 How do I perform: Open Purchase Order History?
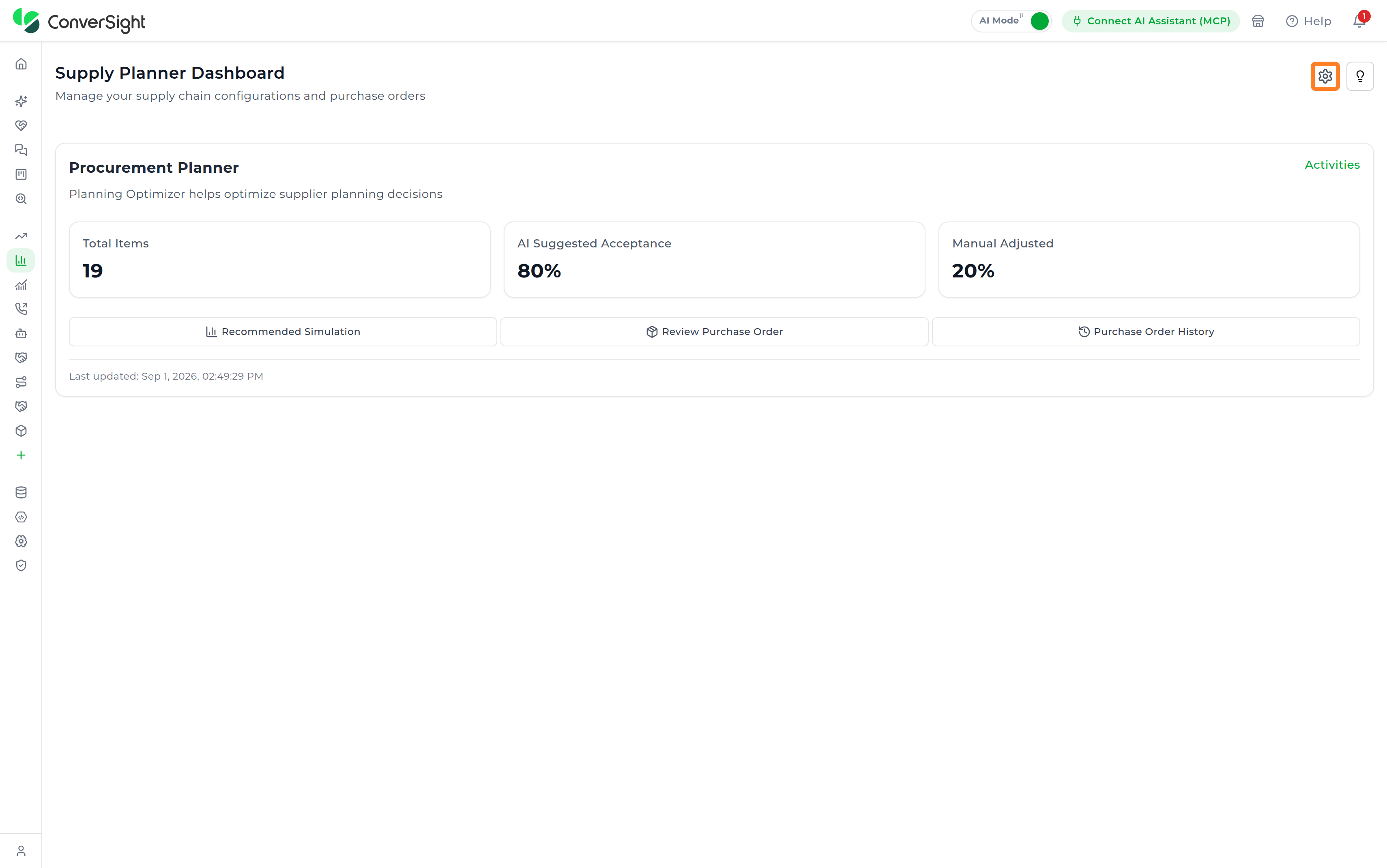click(1146, 332)
